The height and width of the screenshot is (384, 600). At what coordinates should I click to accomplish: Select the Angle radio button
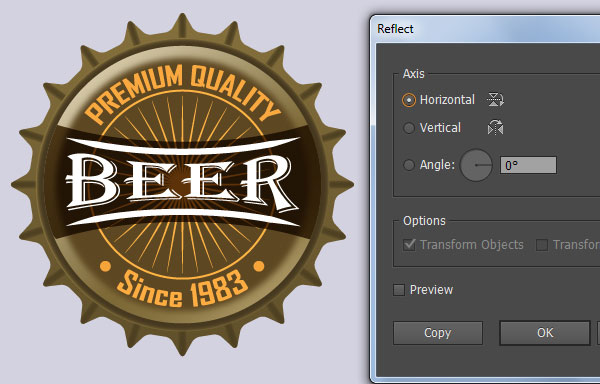point(409,165)
